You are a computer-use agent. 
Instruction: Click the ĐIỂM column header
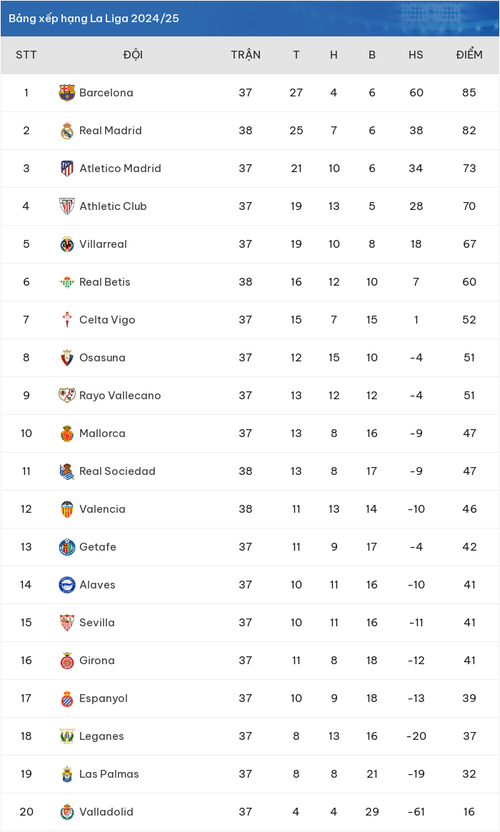click(469, 55)
